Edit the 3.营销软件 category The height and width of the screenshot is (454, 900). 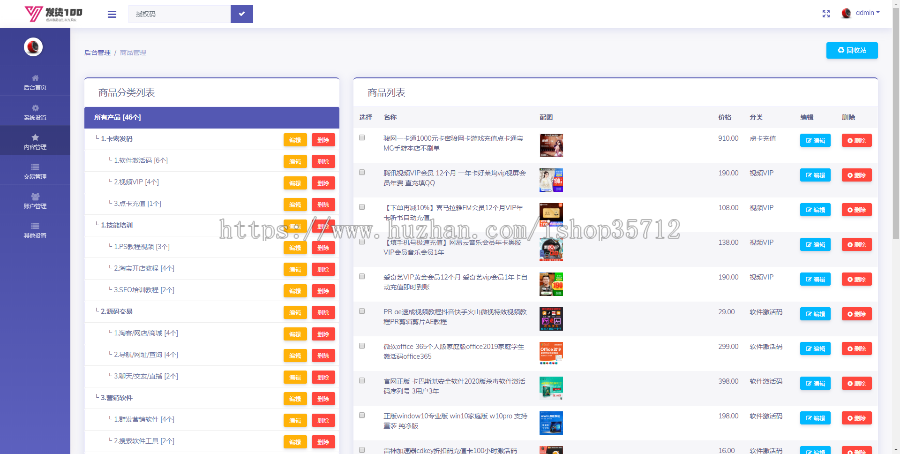tap(295, 398)
